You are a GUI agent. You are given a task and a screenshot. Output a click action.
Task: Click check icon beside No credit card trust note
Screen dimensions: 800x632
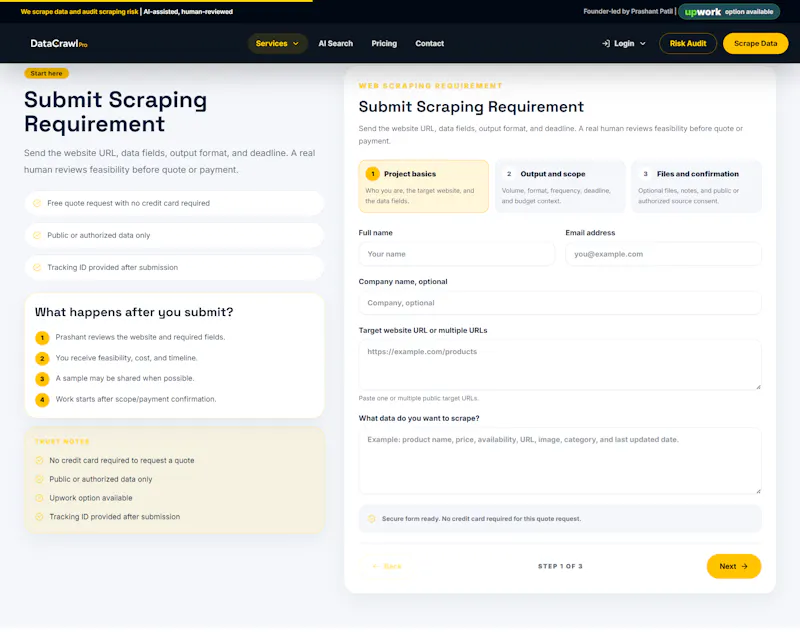click(x=39, y=460)
